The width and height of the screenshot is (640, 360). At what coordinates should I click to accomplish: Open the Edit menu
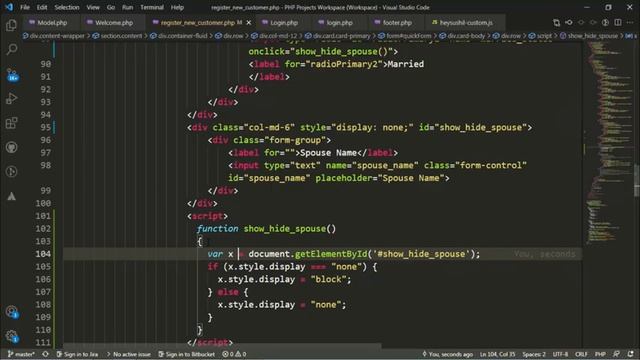click(42, 7)
